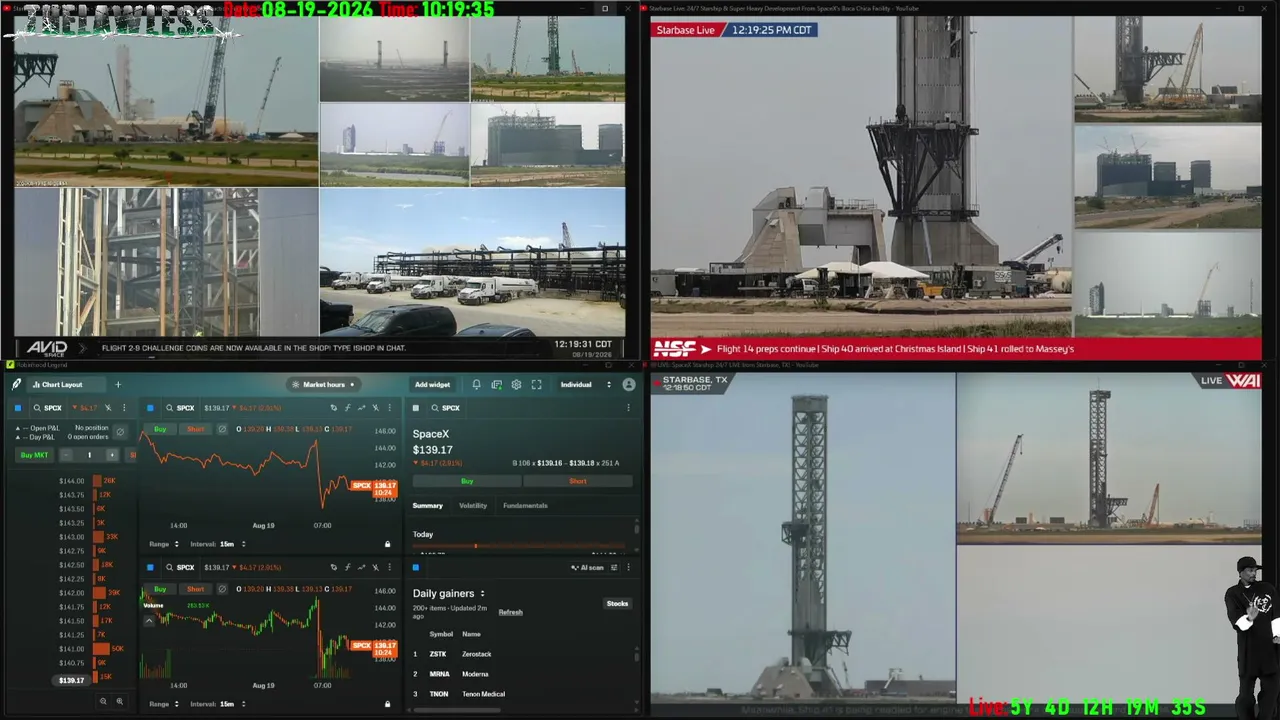This screenshot has height=720, width=1280.
Task: Click the Add widget button
Action: (x=432, y=384)
